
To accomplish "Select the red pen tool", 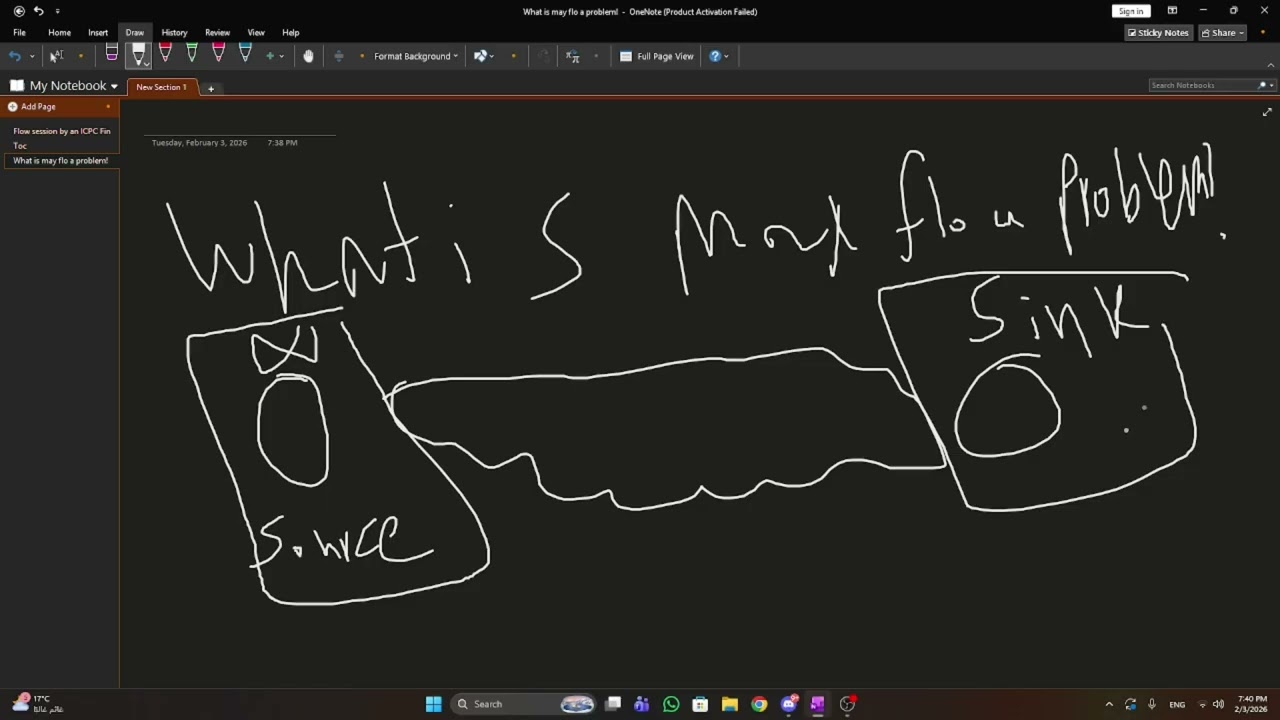I will pos(165,54).
